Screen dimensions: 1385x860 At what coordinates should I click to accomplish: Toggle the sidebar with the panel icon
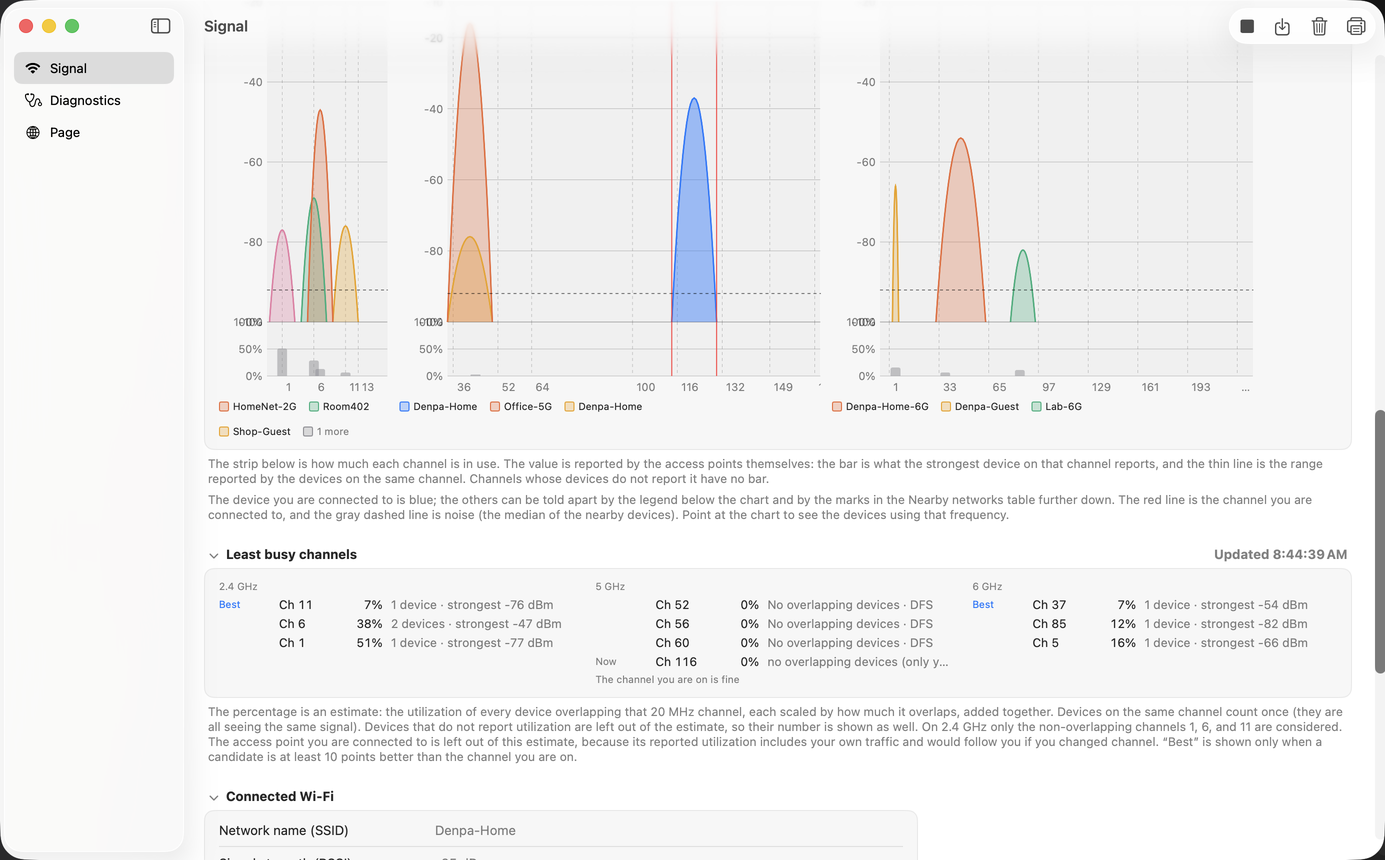tap(160, 26)
